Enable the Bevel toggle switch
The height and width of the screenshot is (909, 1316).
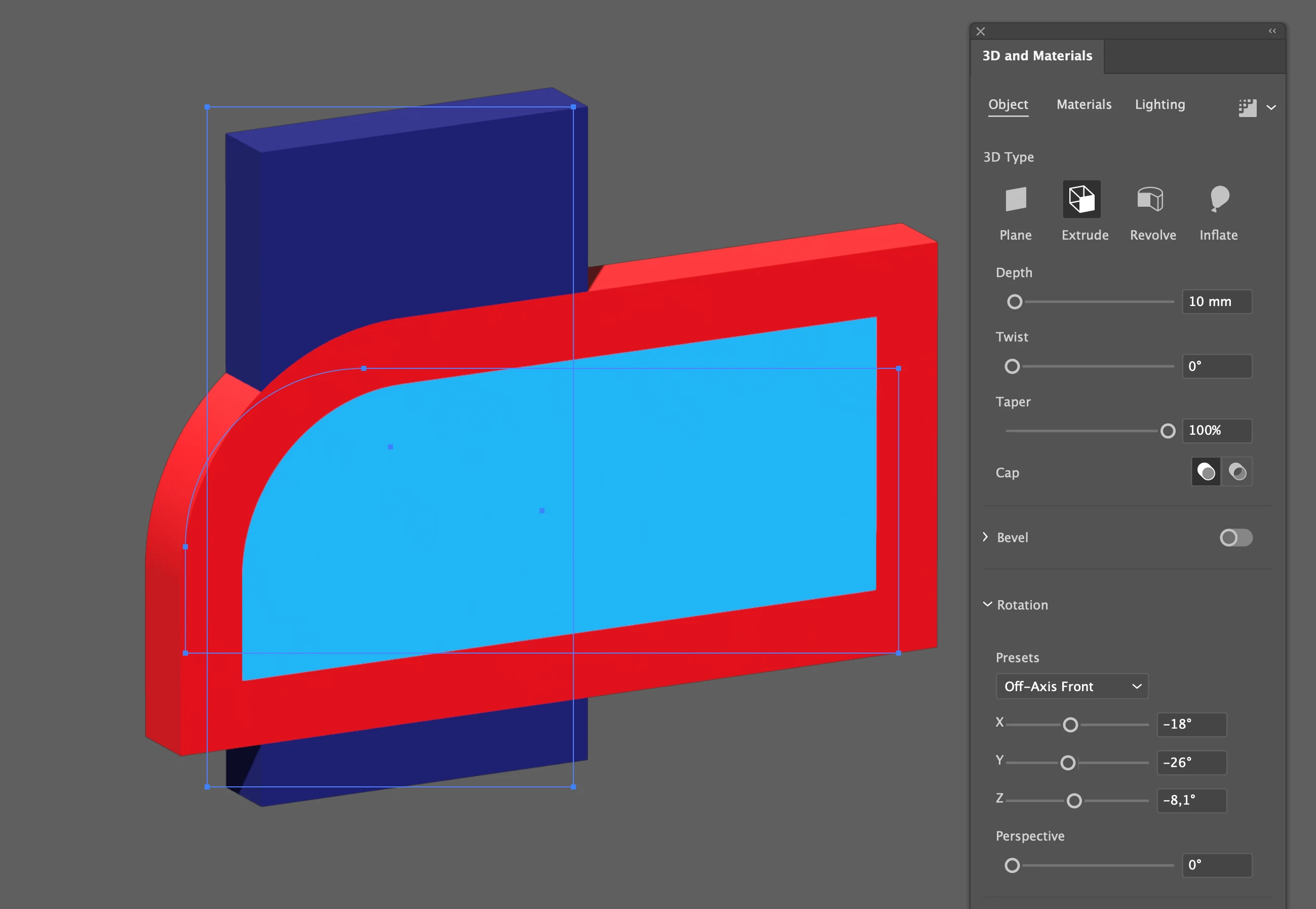(1235, 538)
